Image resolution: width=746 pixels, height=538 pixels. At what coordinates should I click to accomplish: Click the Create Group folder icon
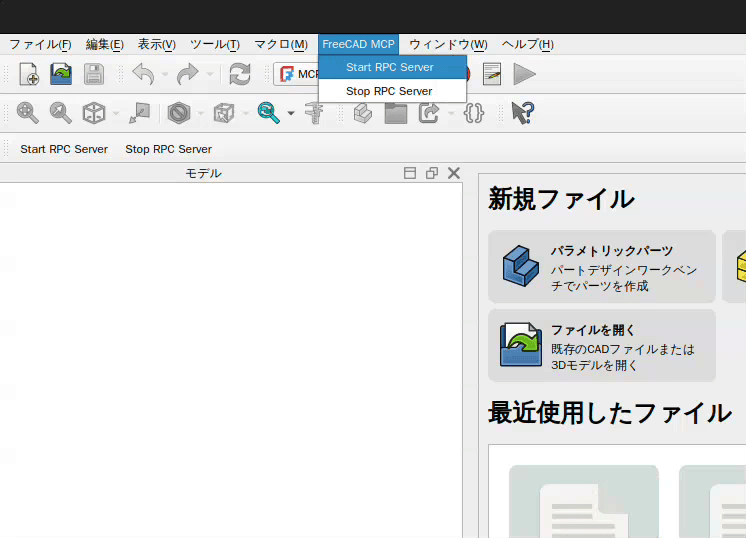[x=396, y=113]
